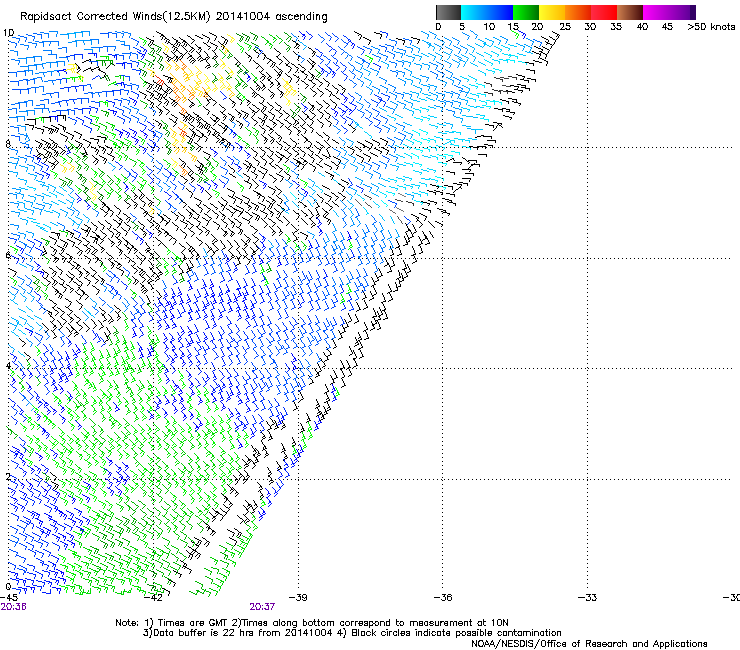Click the latitude '10' axis label
Image resolution: width=740 pixels, height=650 pixels.
pos(8,33)
